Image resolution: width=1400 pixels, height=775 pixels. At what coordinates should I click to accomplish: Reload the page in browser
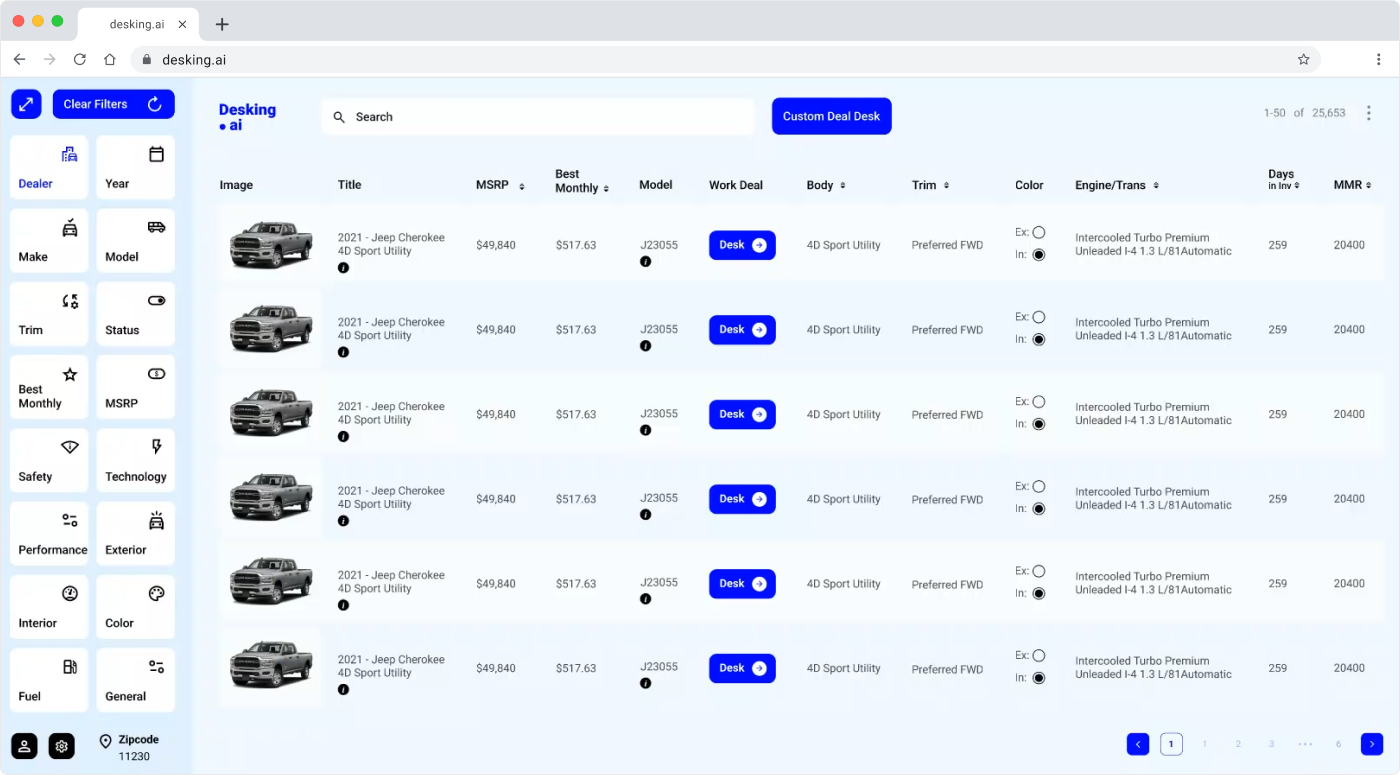point(80,60)
